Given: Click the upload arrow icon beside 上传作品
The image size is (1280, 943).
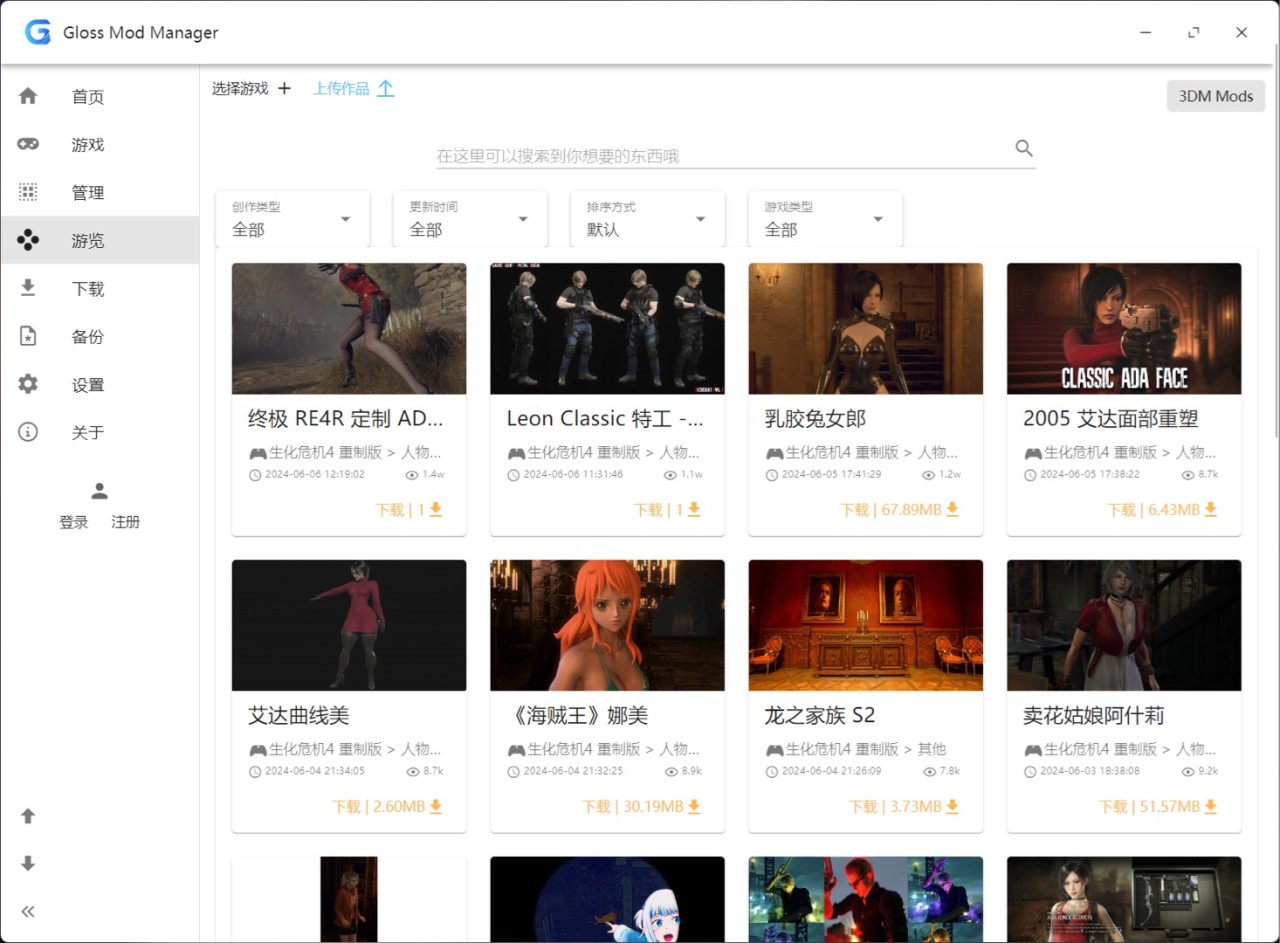Looking at the screenshot, I should [x=385, y=88].
